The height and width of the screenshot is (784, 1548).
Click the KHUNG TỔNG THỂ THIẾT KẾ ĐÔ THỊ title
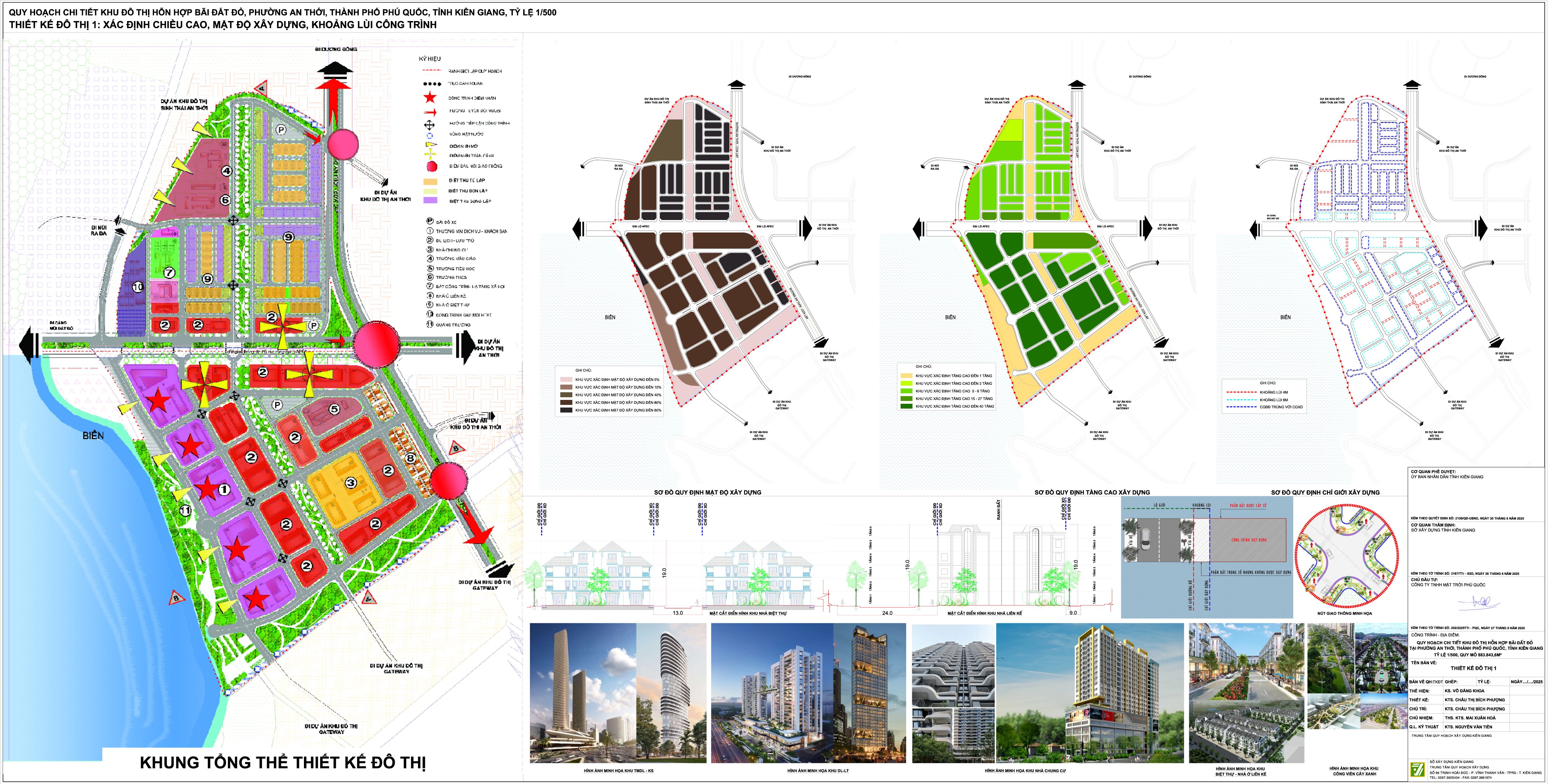click(x=283, y=763)
